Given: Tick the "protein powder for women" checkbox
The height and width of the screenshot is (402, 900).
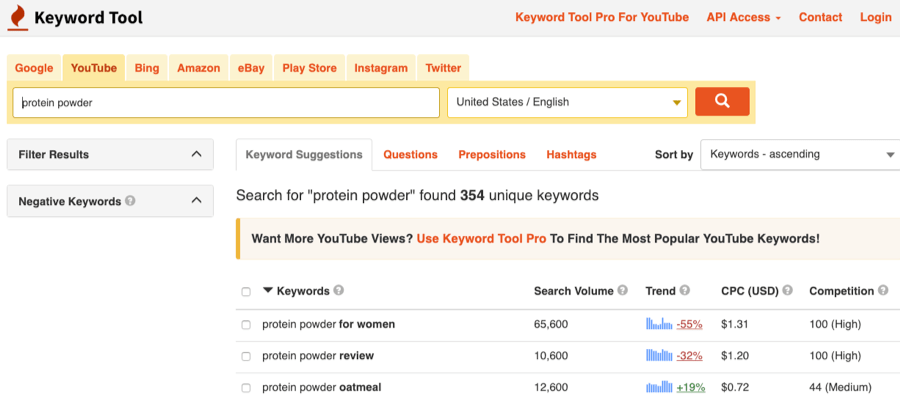Looking at the screenshot, I should pyautogui.click(x=246, y=325).
